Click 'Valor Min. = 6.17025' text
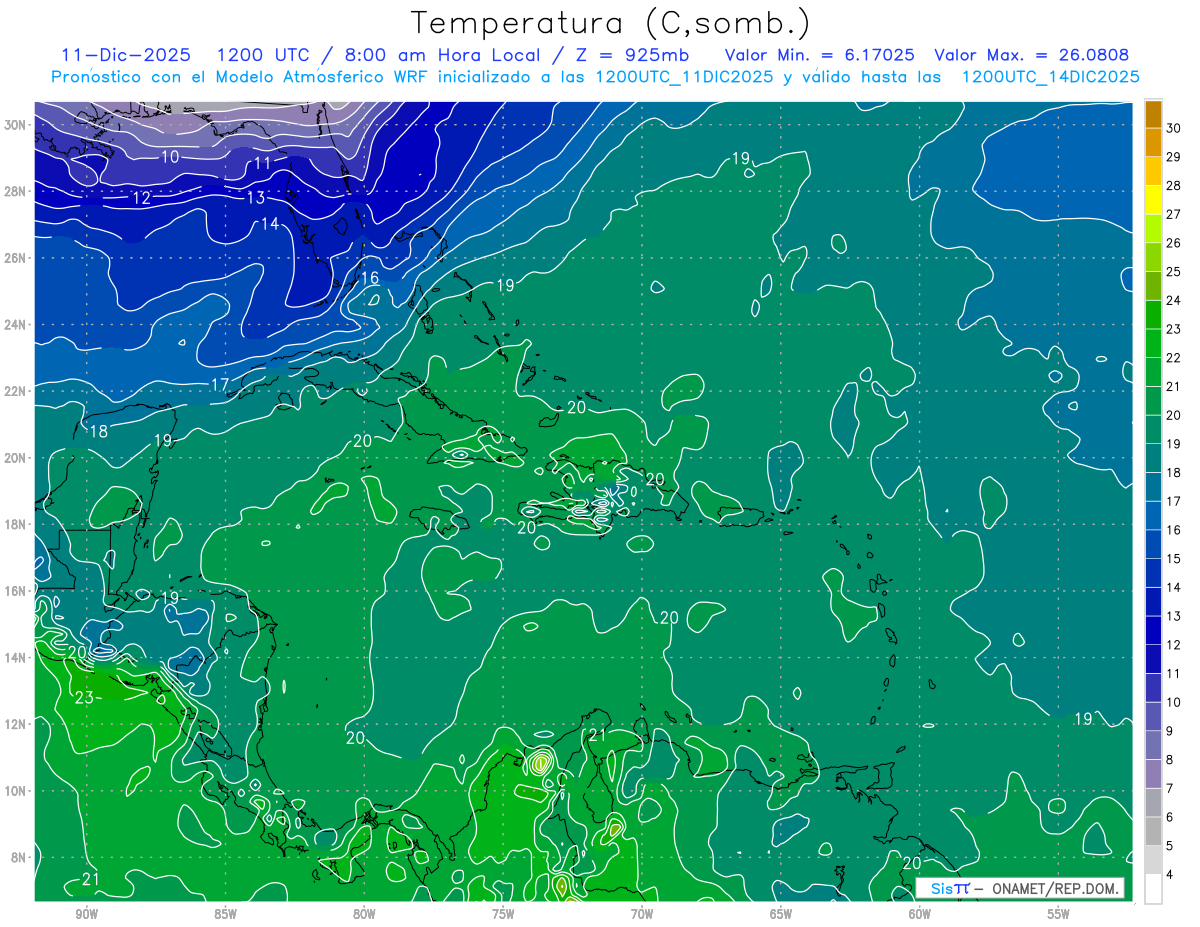 pos(819,55)
